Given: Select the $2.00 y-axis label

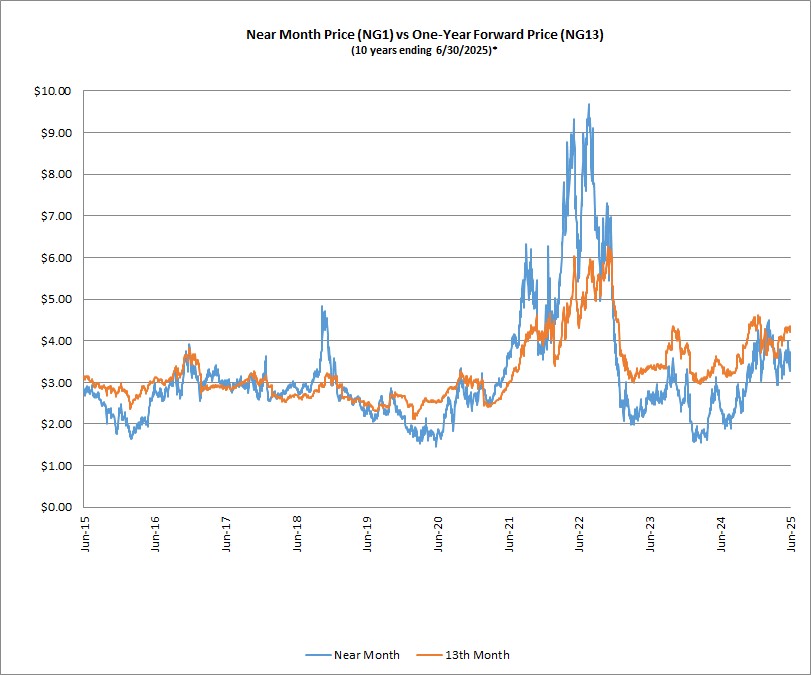Looking at the screenshot, I should tap(56, 424).
